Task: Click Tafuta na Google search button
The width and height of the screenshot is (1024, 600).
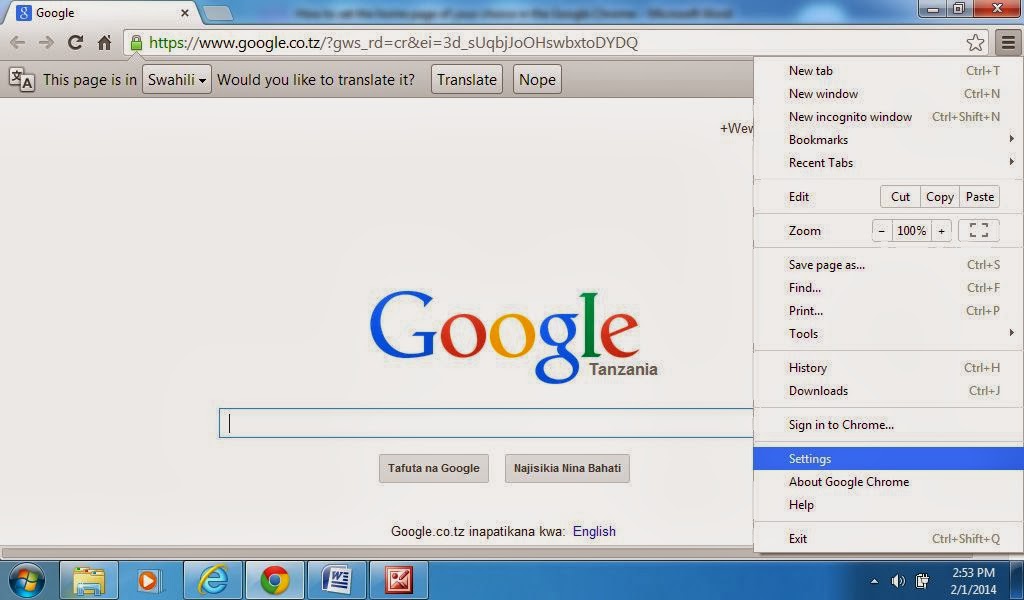Action: [x=434, y=468]
